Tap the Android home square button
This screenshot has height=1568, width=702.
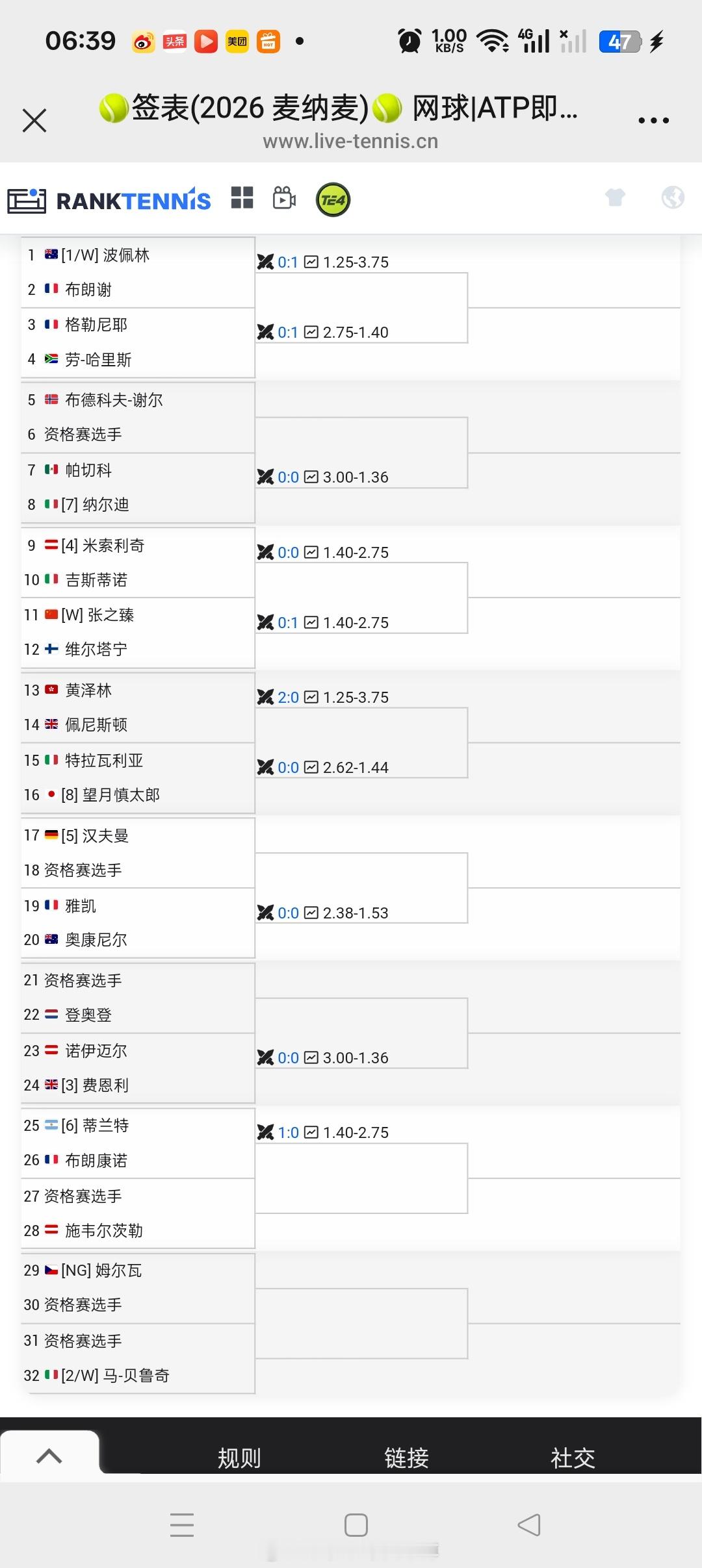tap(356, 1524)
